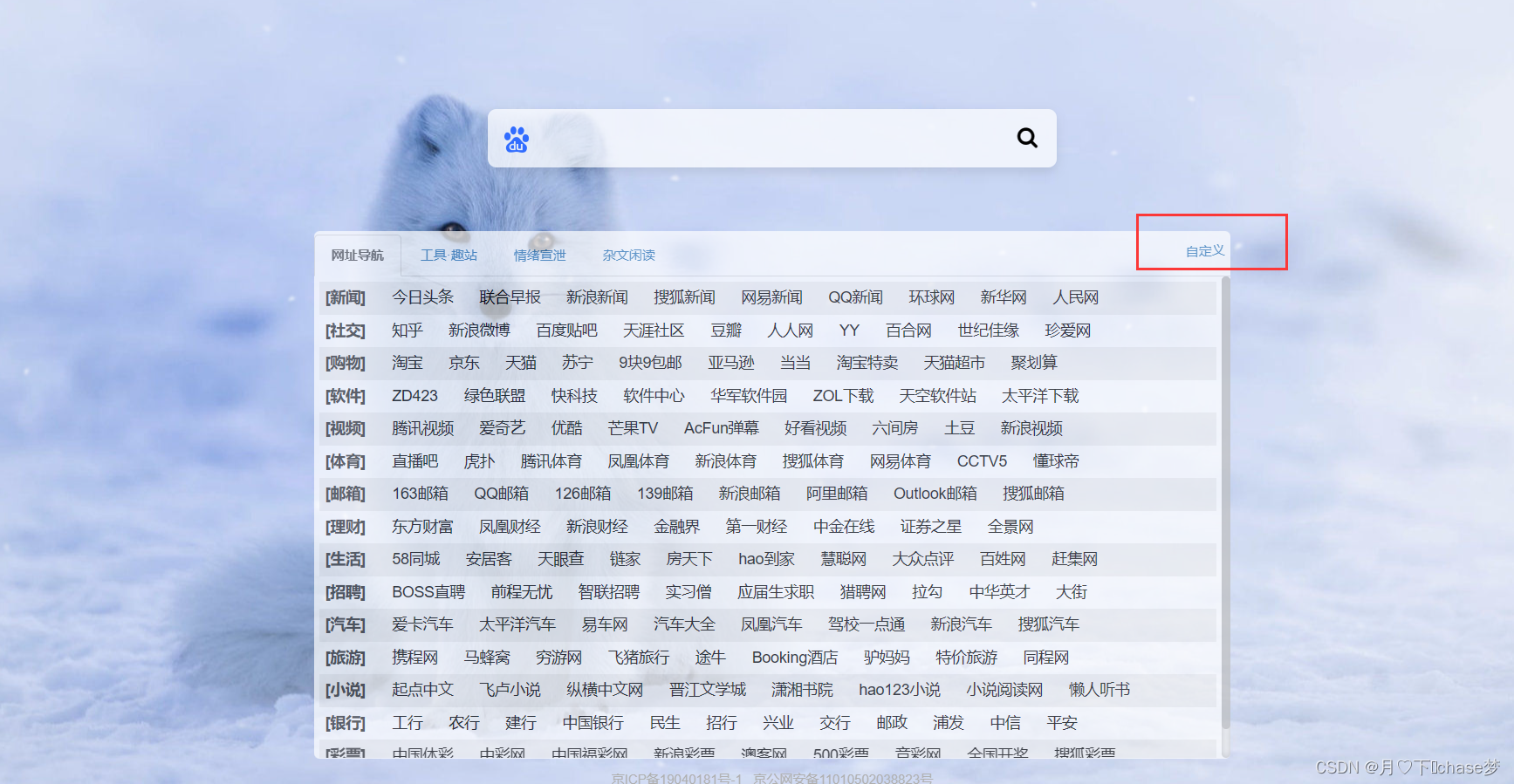Open 爱奇艺 link

[502, 428]
